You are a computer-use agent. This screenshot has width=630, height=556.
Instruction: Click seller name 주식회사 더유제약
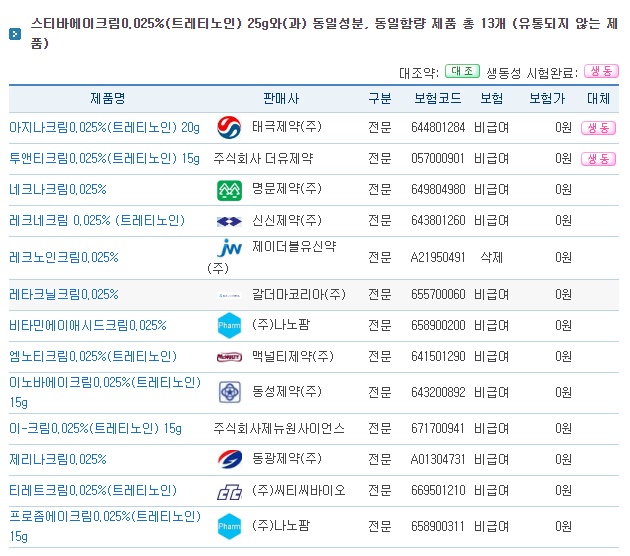[263, 158]
